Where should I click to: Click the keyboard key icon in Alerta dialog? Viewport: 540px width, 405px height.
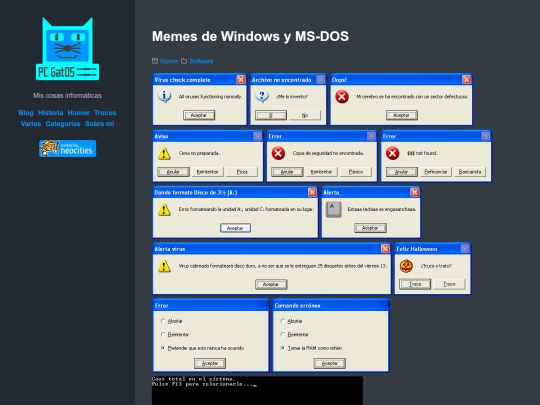pyautogui.click(x=333, y=209)
